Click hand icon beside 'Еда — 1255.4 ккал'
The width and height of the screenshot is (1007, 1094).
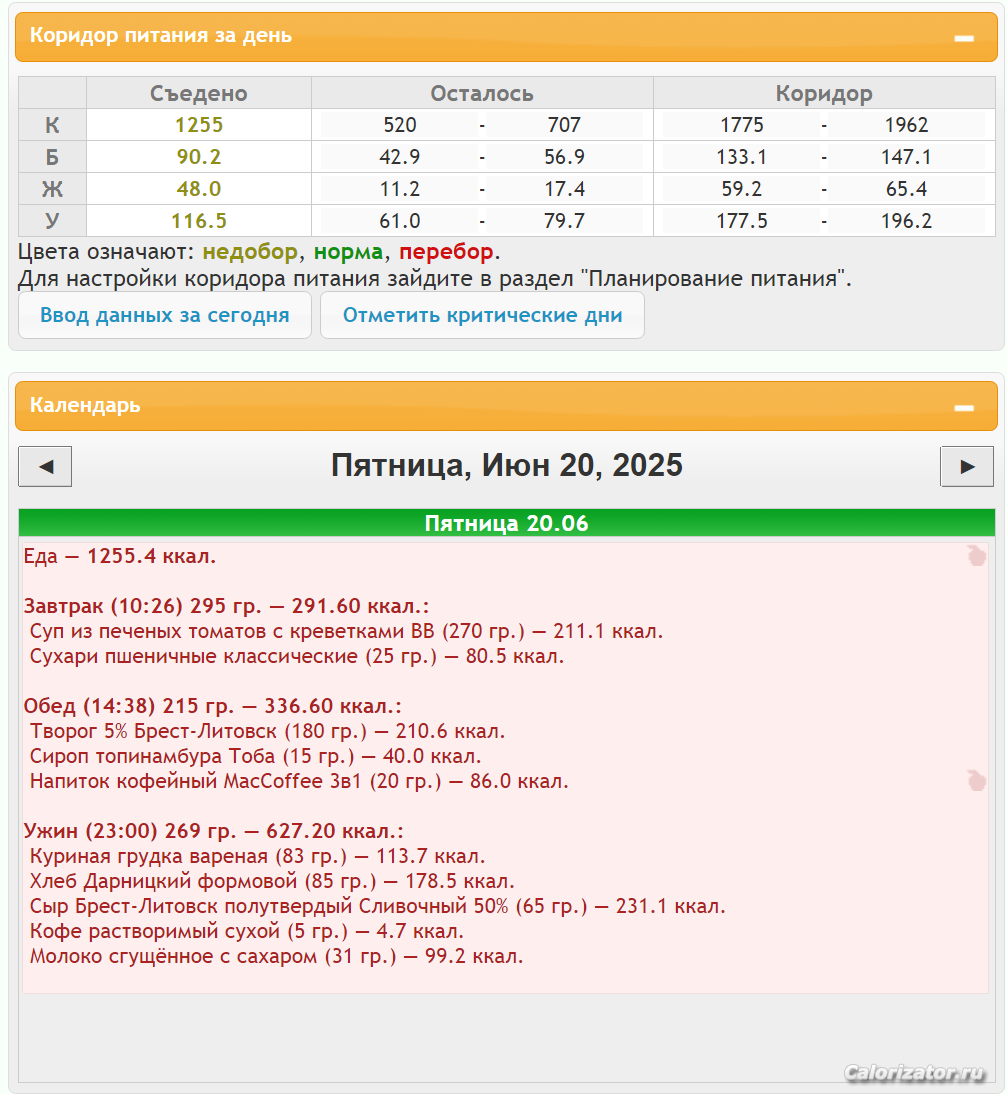976,556
